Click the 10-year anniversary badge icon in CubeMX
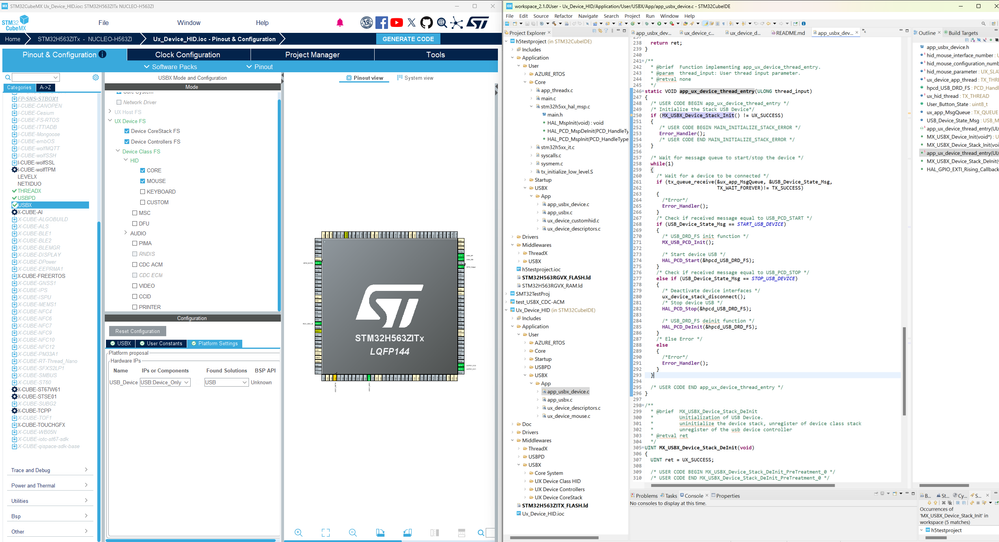999x542 pixels. coord(366,22)
